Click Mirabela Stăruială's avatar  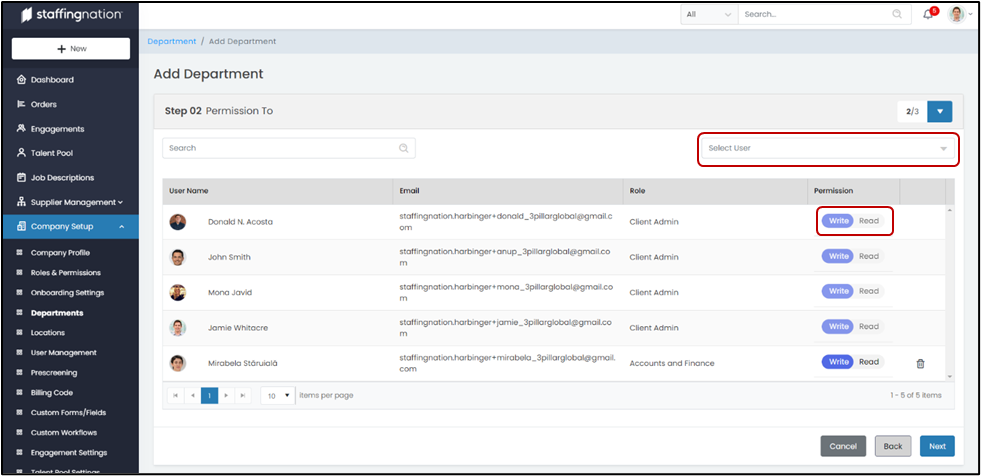[x=178, y=363]
